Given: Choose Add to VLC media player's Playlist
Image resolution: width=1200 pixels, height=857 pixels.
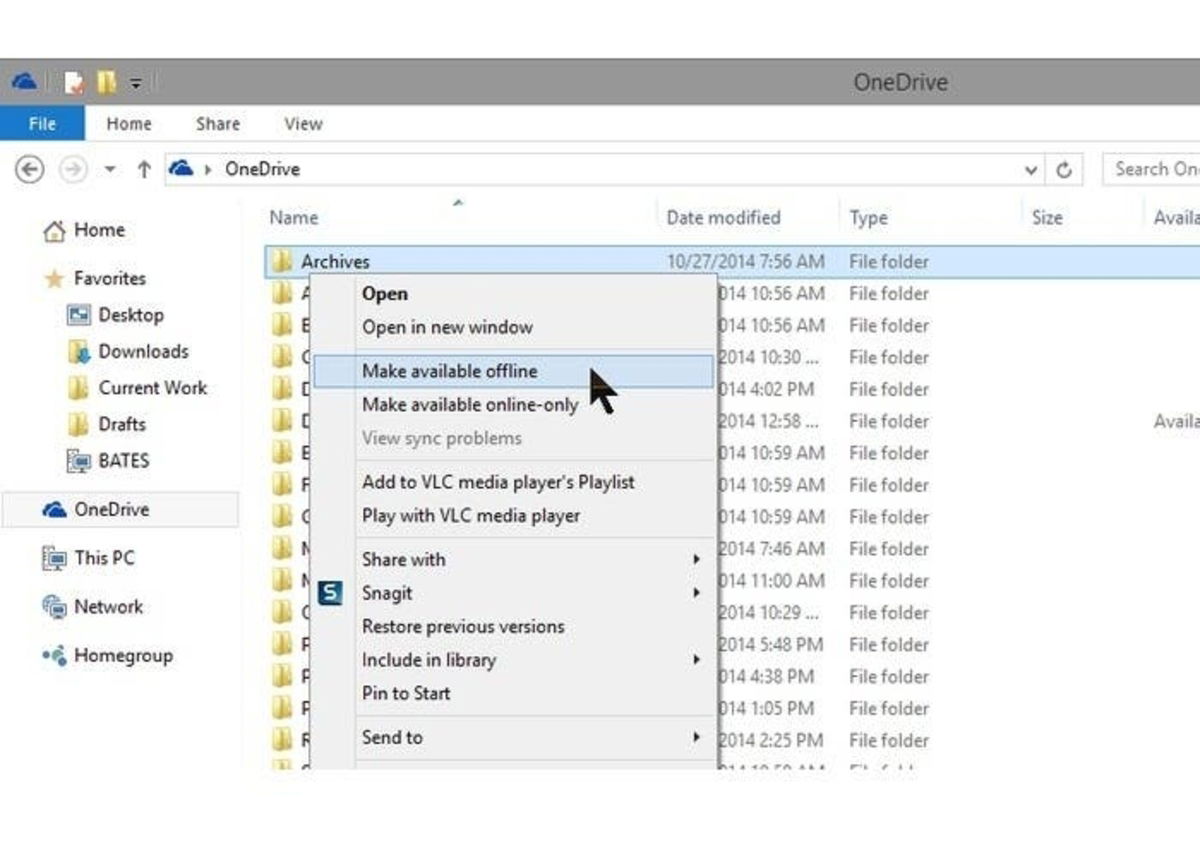Looking at the screenshot, I should [498, 482].
